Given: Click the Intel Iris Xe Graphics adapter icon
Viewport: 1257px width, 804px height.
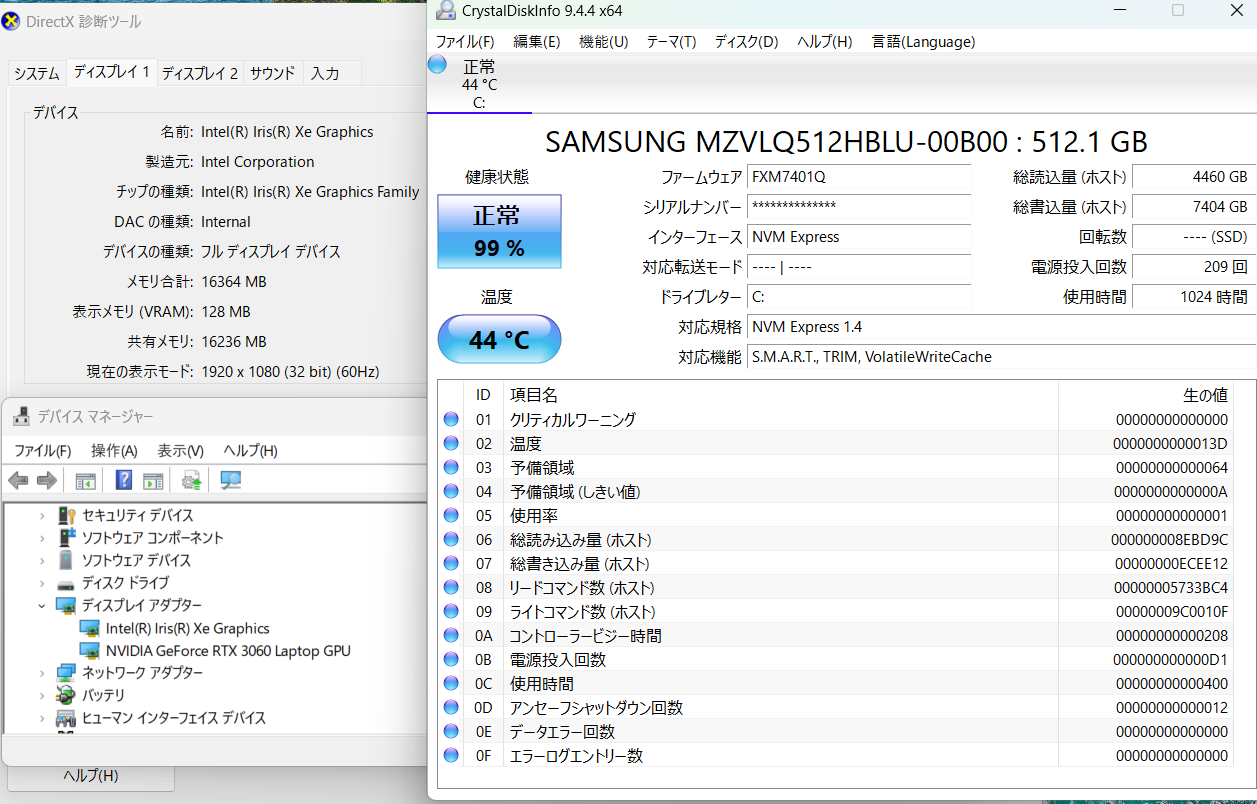Looking at the screenshot, I should pos(90,628).
